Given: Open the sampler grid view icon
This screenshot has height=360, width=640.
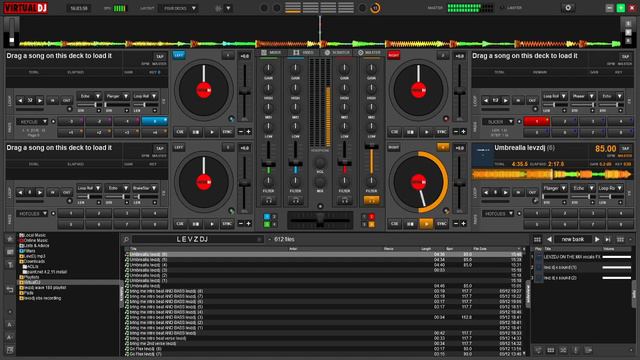Looking at the screenshot, I should coord(537,240).
